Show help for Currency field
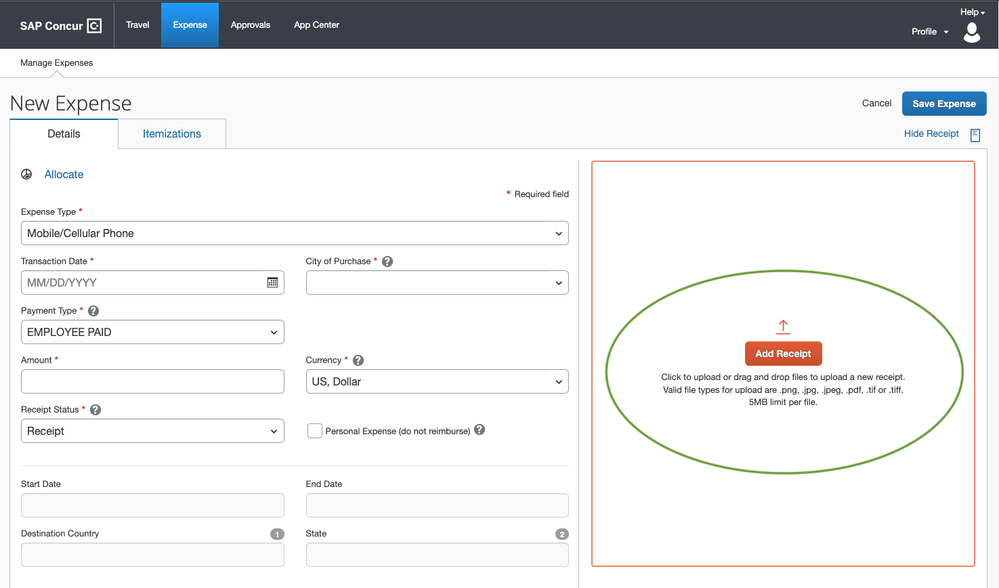This screenshot has height=588, width=999. point(358,360)
